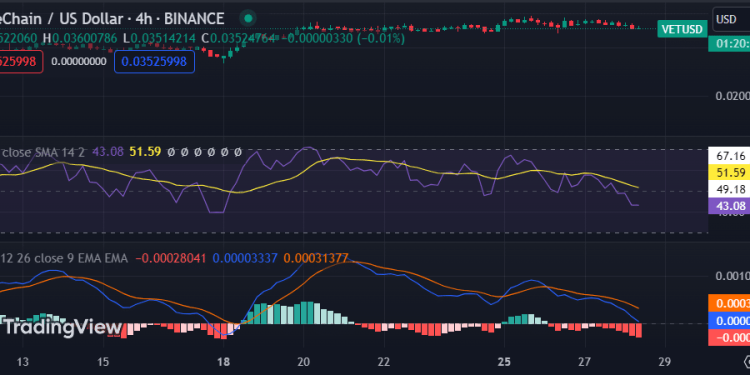Screen dimensions: 750x375
Task: Click the orange signal axis label 0.0003
Action: click(729, 303)
